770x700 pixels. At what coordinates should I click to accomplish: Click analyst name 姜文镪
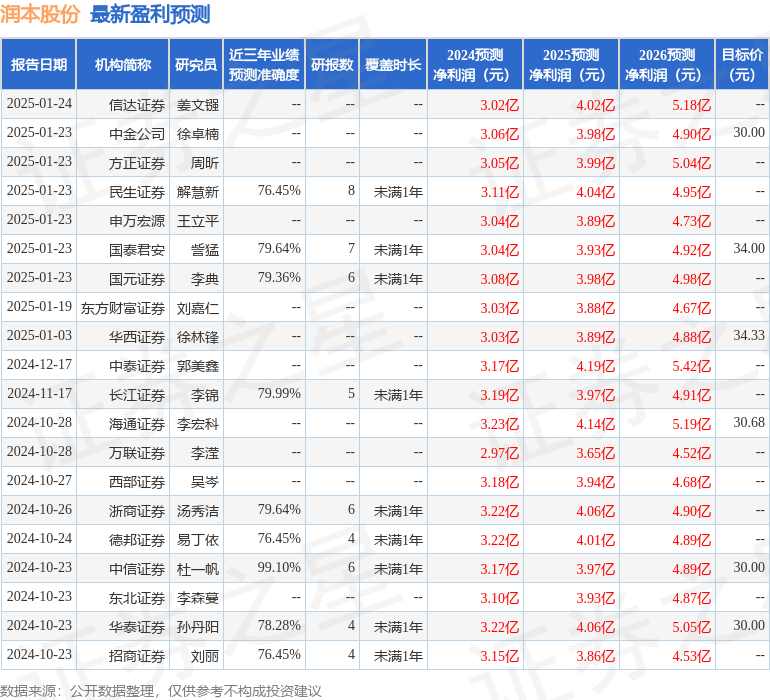point(198,105)
